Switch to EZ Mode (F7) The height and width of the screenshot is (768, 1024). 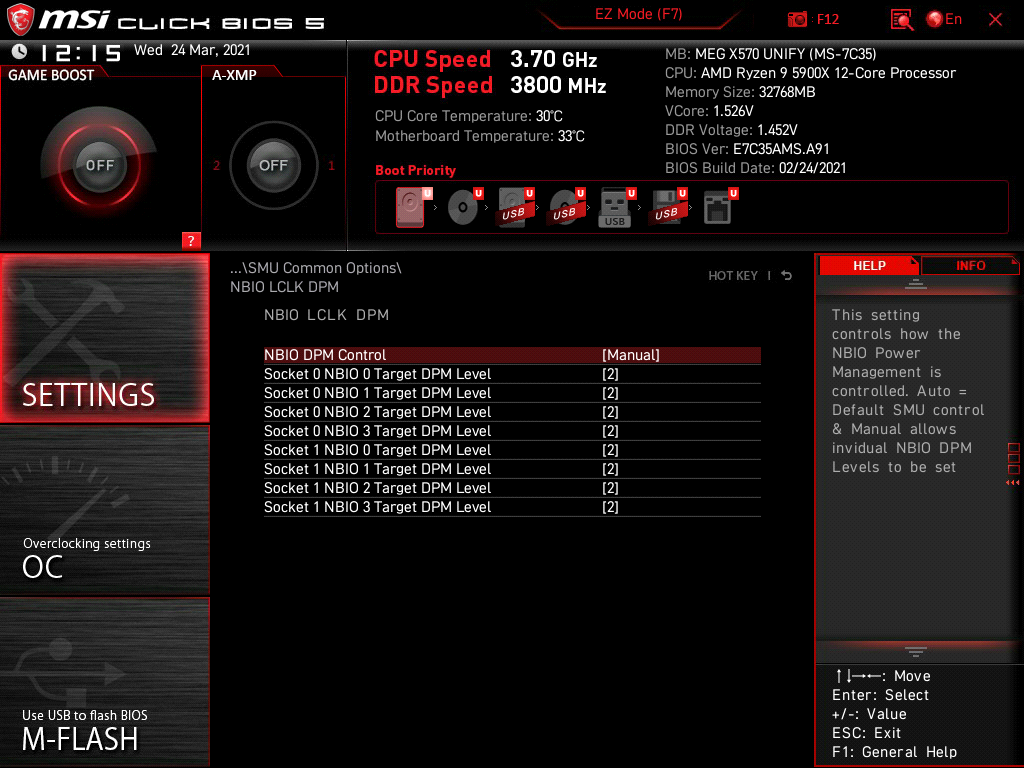(x=638, y=14)
